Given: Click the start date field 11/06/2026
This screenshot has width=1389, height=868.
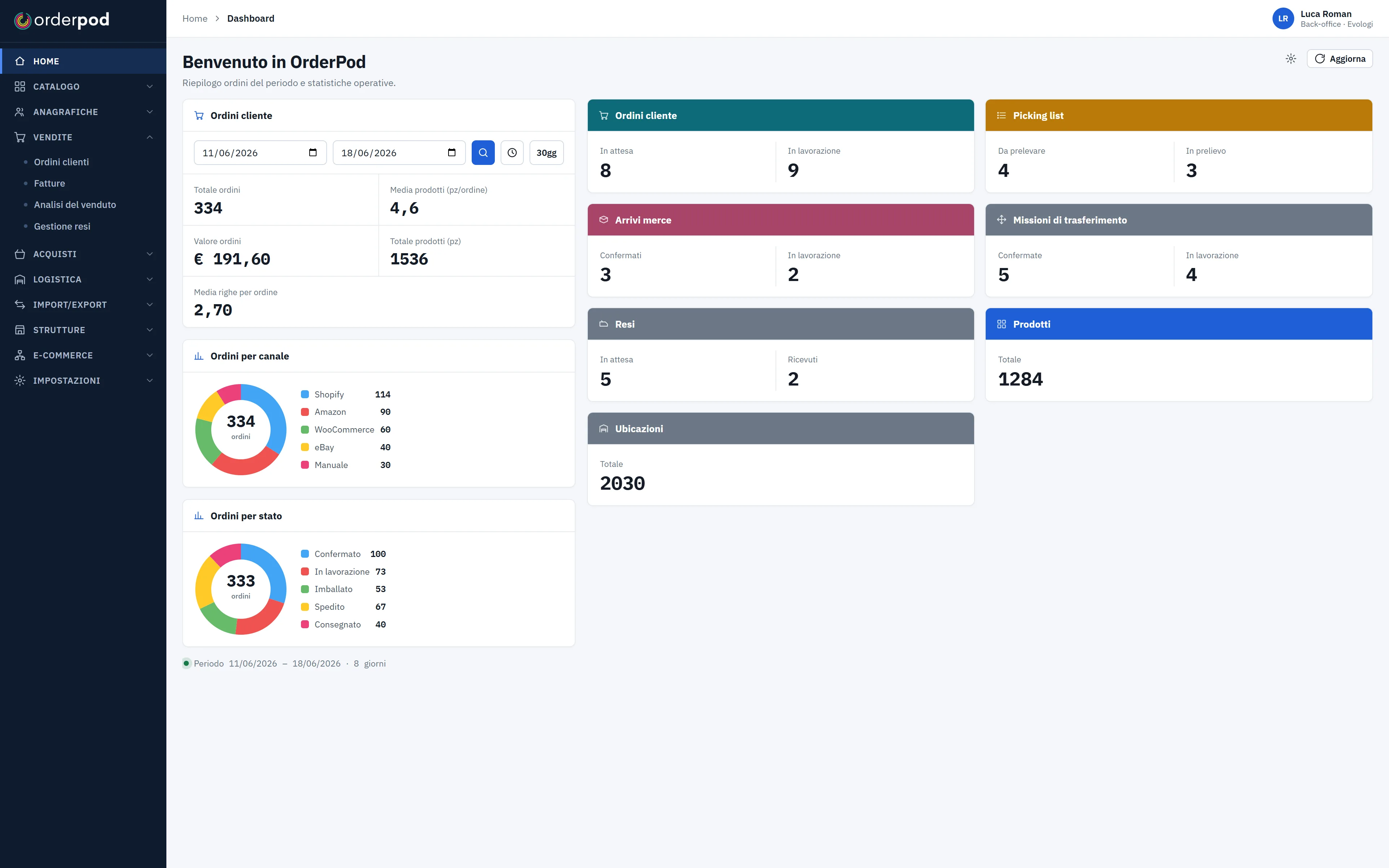Looking at the screenshot, I should coord(260,153).
